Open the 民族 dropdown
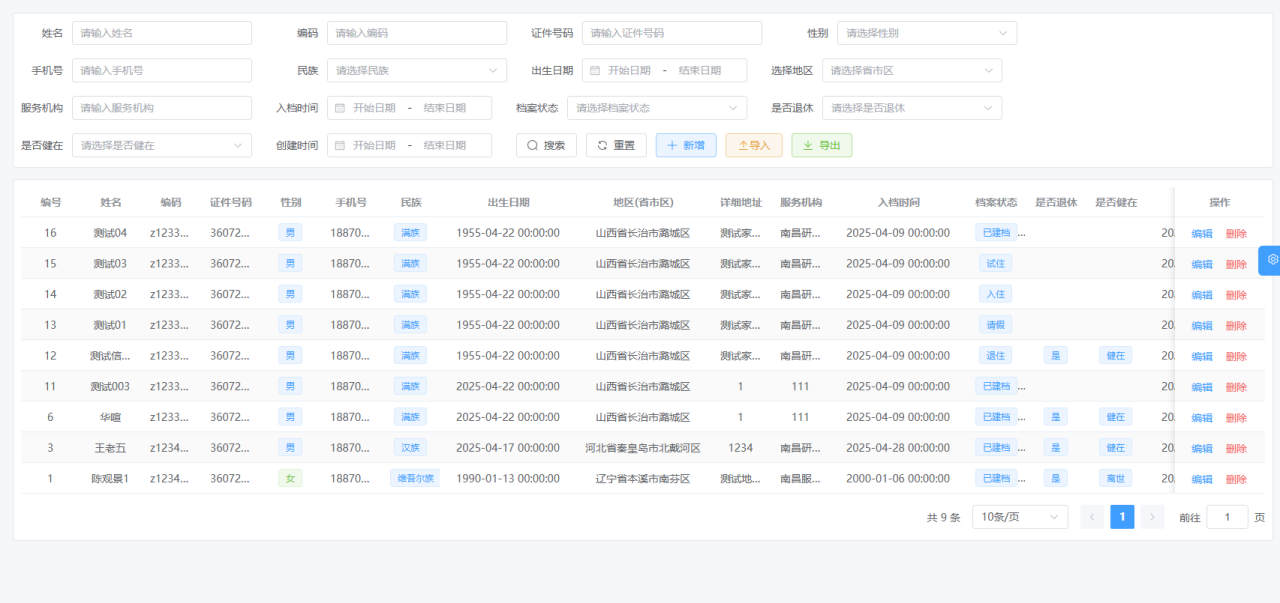 tap(417, 71)
